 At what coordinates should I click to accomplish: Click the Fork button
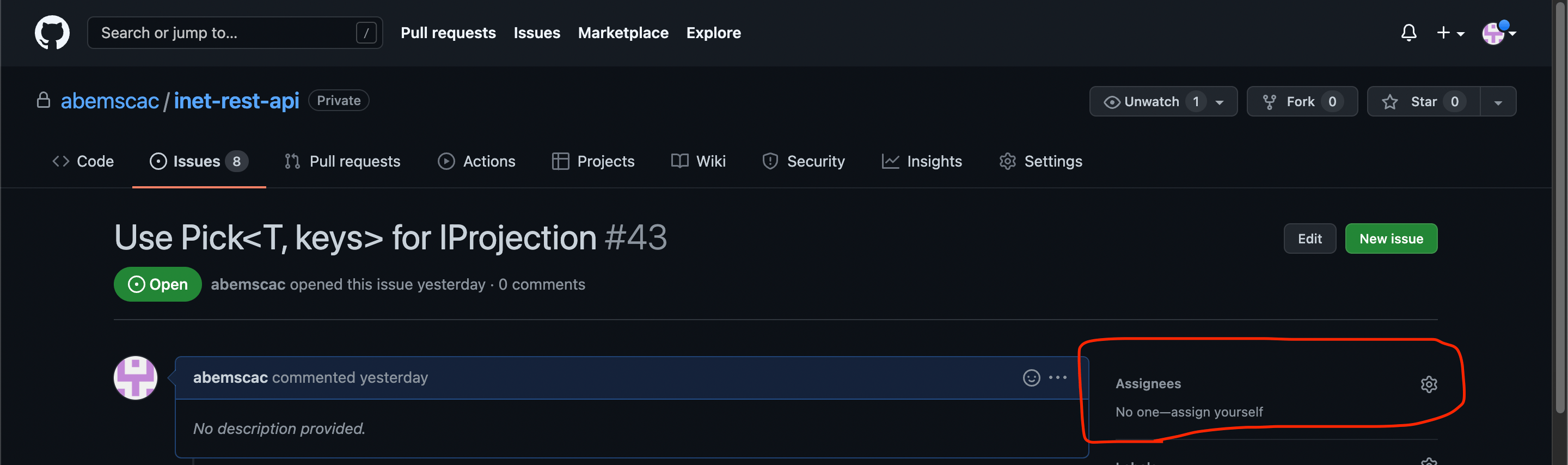click(1302, 102)
